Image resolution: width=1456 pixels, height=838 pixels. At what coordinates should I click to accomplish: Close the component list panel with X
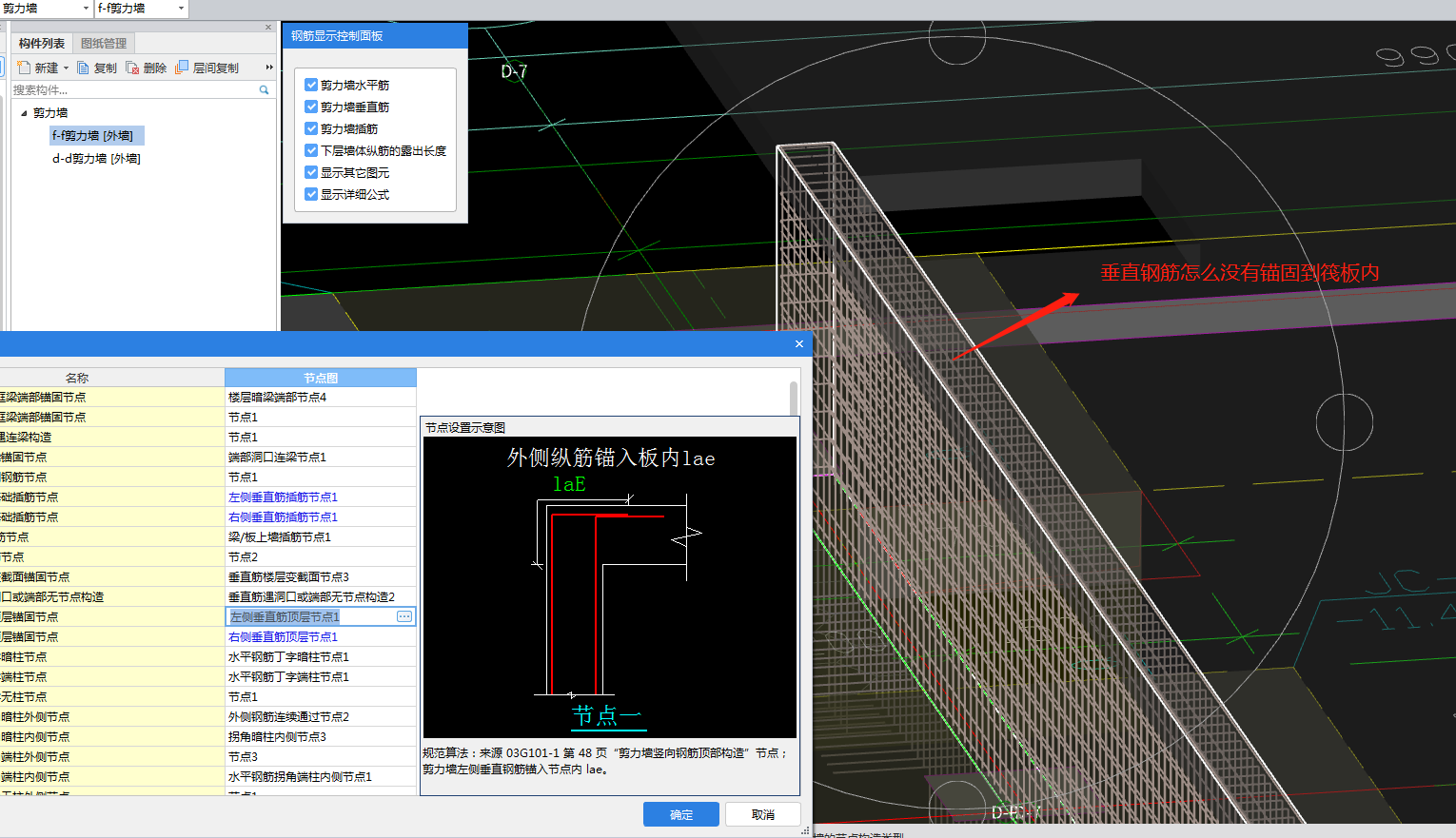(x=267, y=28)
